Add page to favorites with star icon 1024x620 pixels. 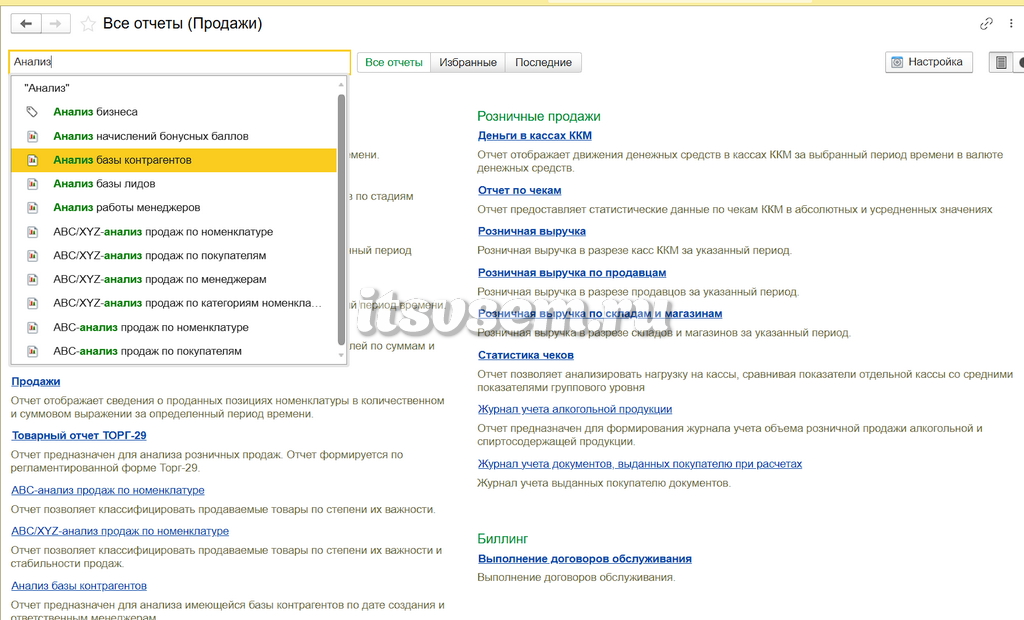coord(88,24)
